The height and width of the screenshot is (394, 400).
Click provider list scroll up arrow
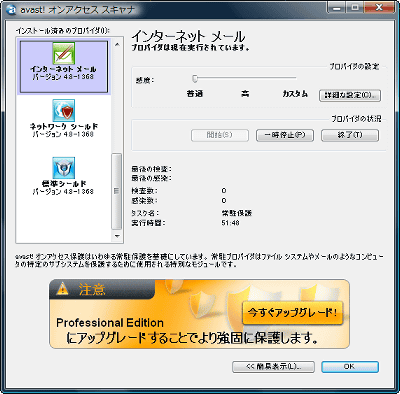click(117, 44)
